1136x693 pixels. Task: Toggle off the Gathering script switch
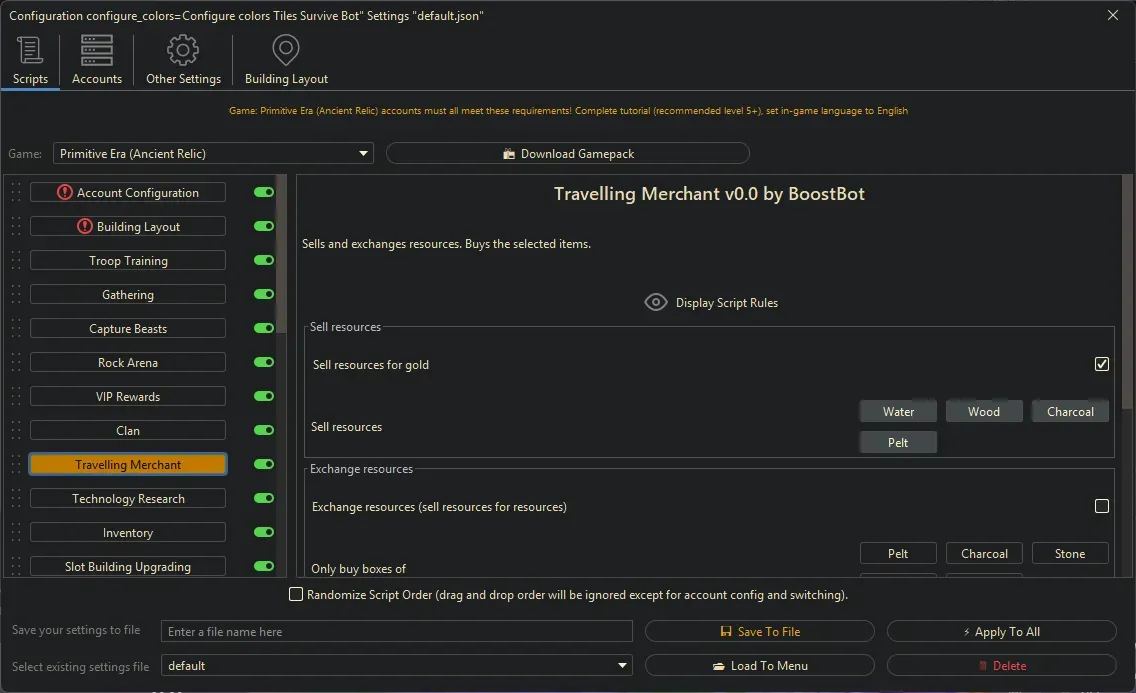pos(264,295)
